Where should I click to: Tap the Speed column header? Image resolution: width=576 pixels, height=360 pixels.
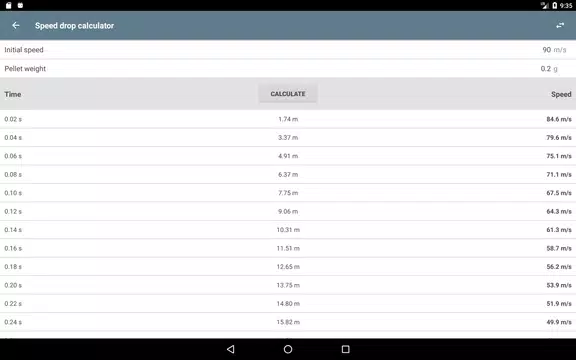(561, 94)
